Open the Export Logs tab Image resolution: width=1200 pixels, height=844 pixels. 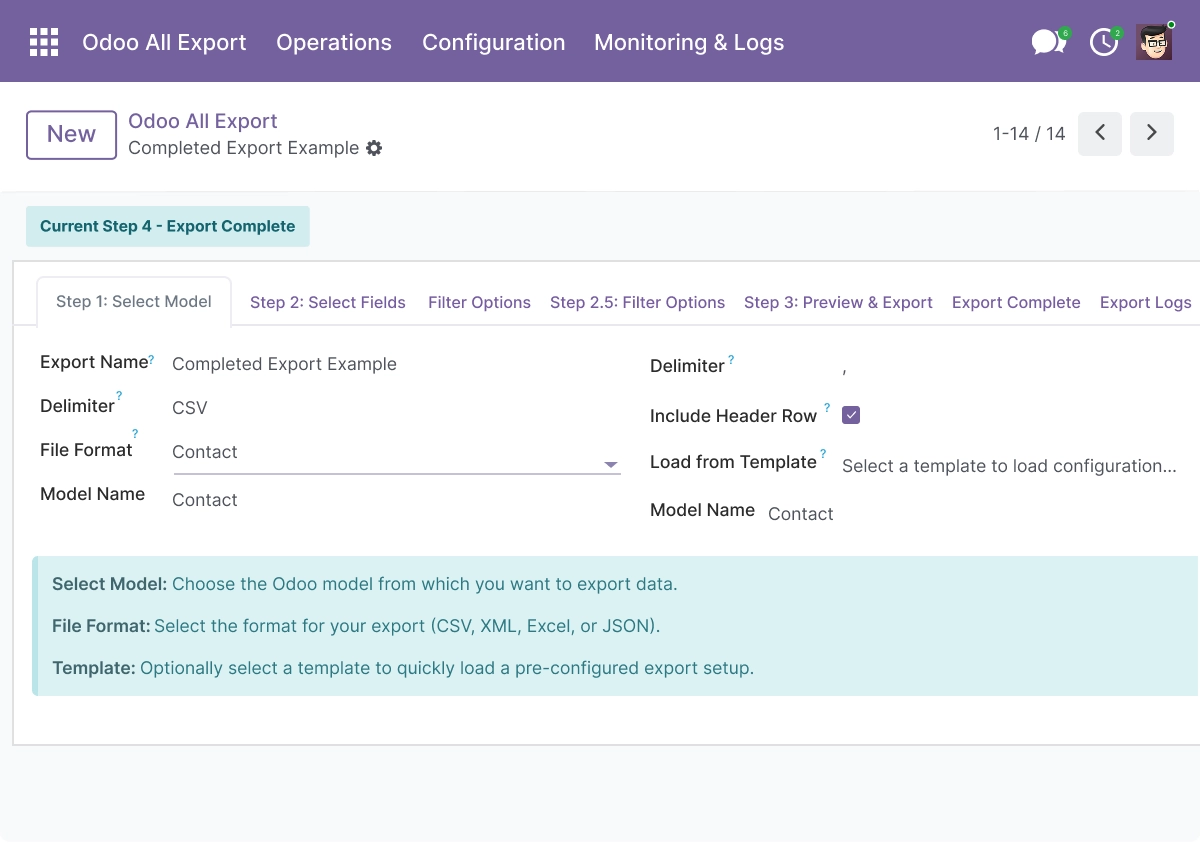click(x=1146, y=302)
